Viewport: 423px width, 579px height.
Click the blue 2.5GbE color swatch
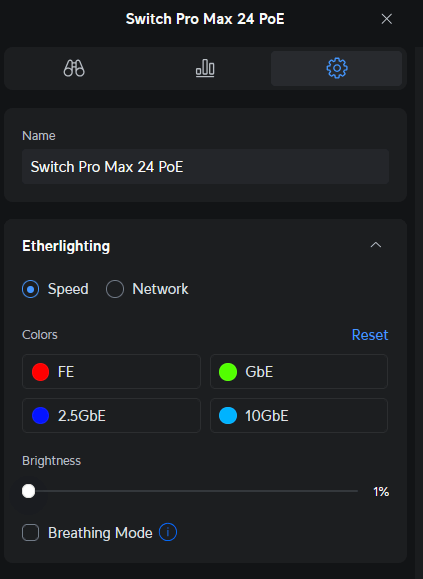[x=41, y=416]
